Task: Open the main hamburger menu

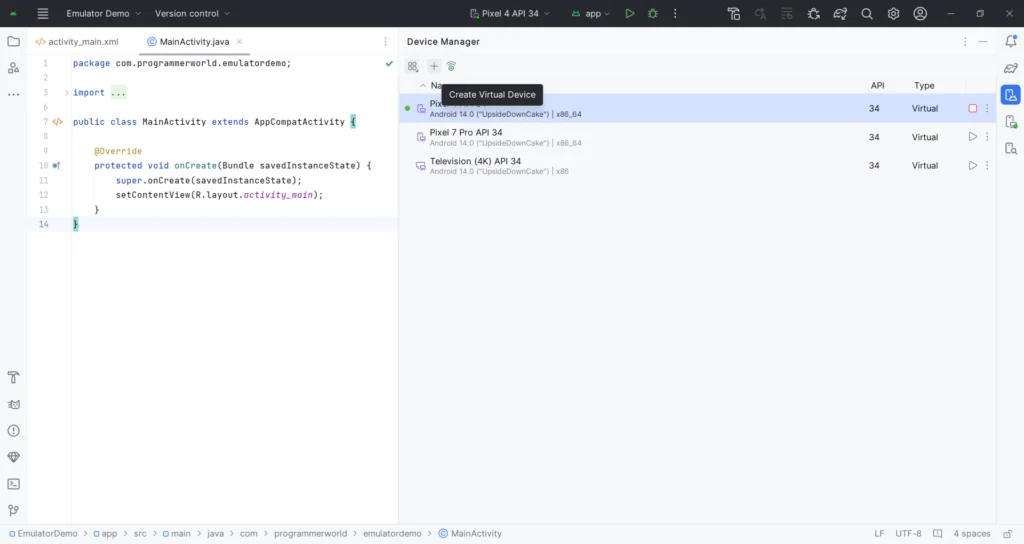Action: coord(42,14)
